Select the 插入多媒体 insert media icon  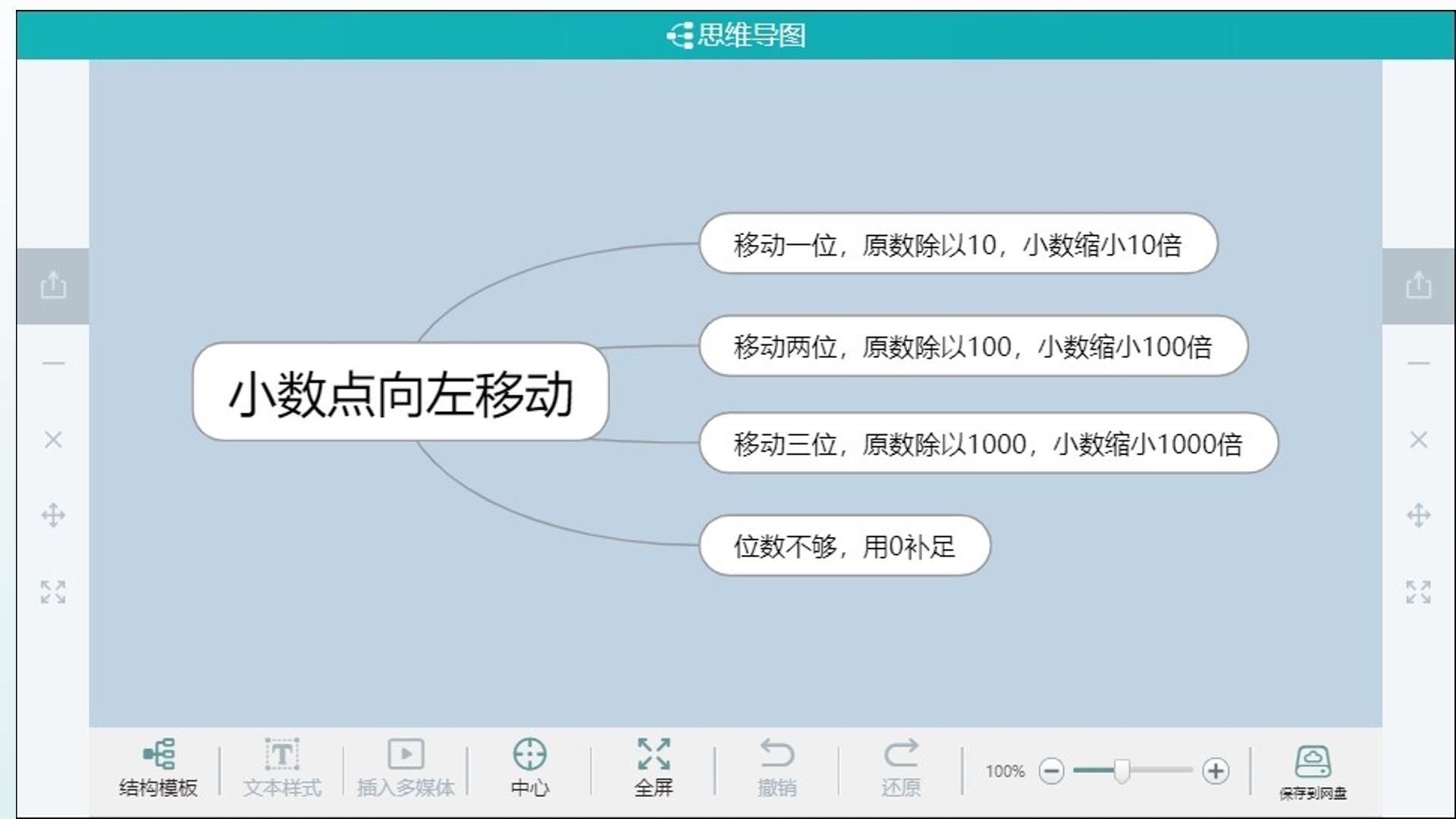pos(406,767)
